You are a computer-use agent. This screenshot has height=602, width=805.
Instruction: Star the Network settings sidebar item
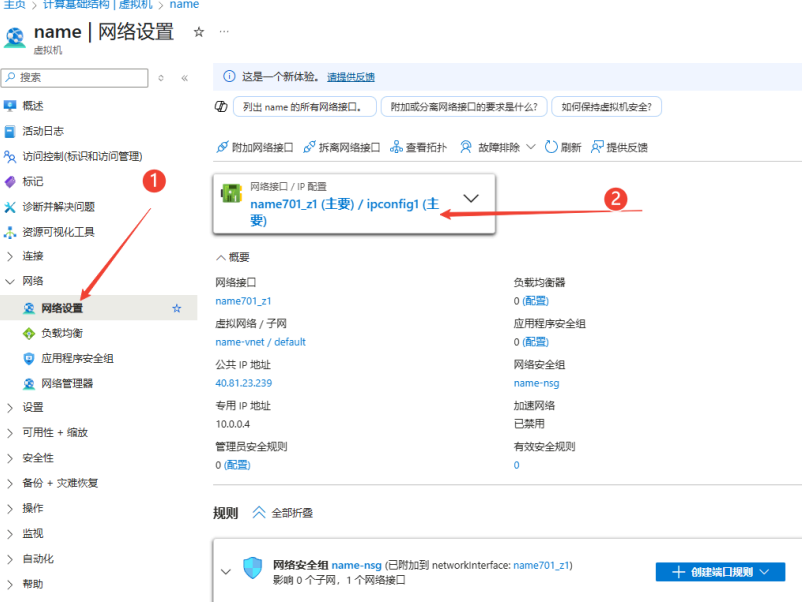pos(177,308)
